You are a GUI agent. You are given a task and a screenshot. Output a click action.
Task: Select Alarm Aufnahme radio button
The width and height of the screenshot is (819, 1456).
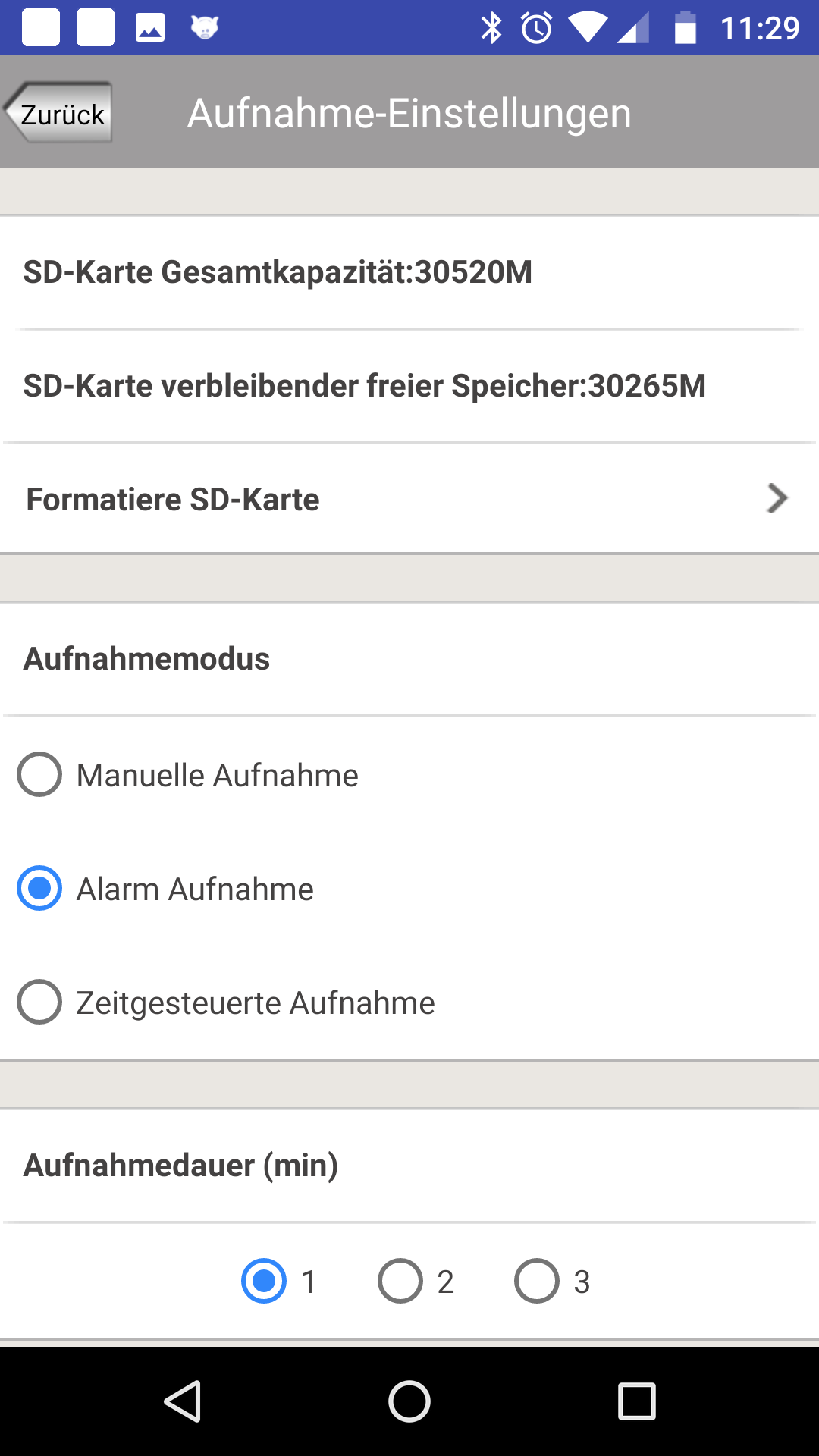pos(39,888)
